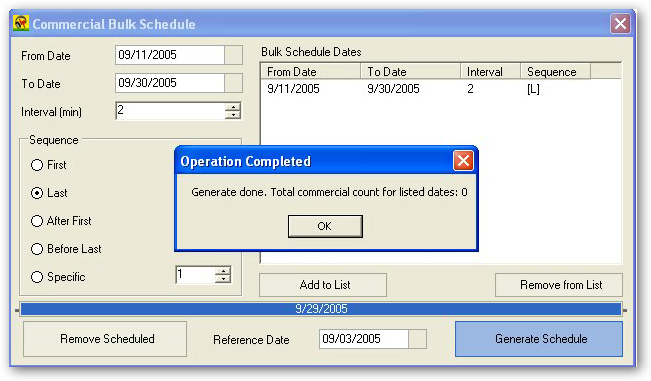Click the interval value 2 in list row
Image resolution: width=651 pixels, height=381 pixels.
pyautogui.click(x=470, y=89)
